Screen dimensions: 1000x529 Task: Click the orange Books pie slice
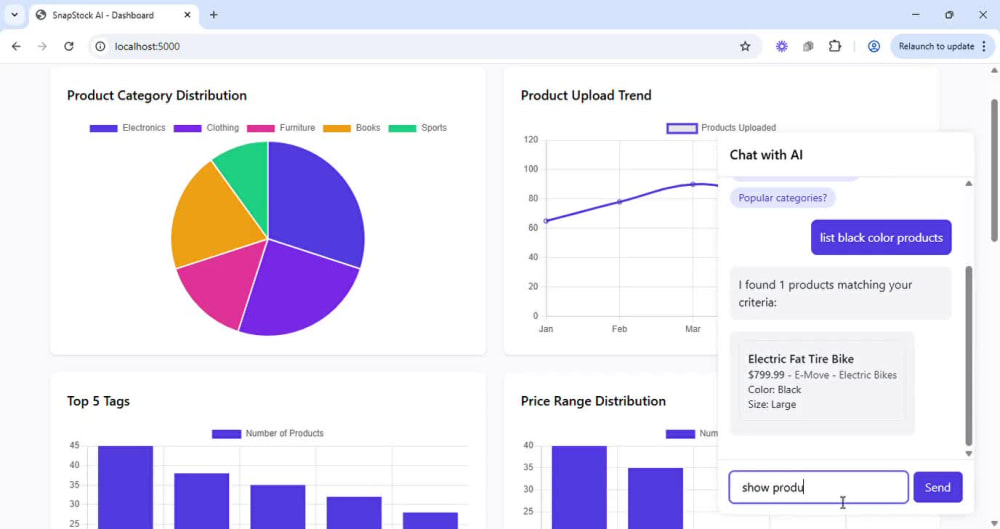tap(210, 217)
